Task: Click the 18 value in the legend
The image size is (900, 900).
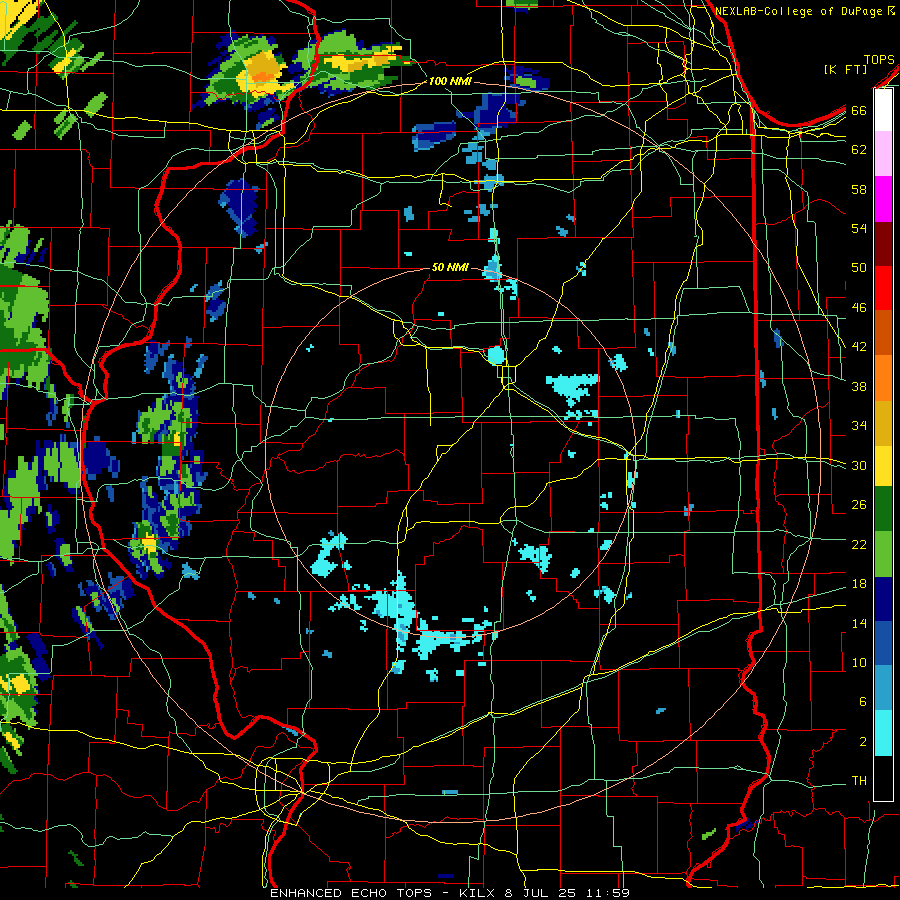Action: click(859, 584)
